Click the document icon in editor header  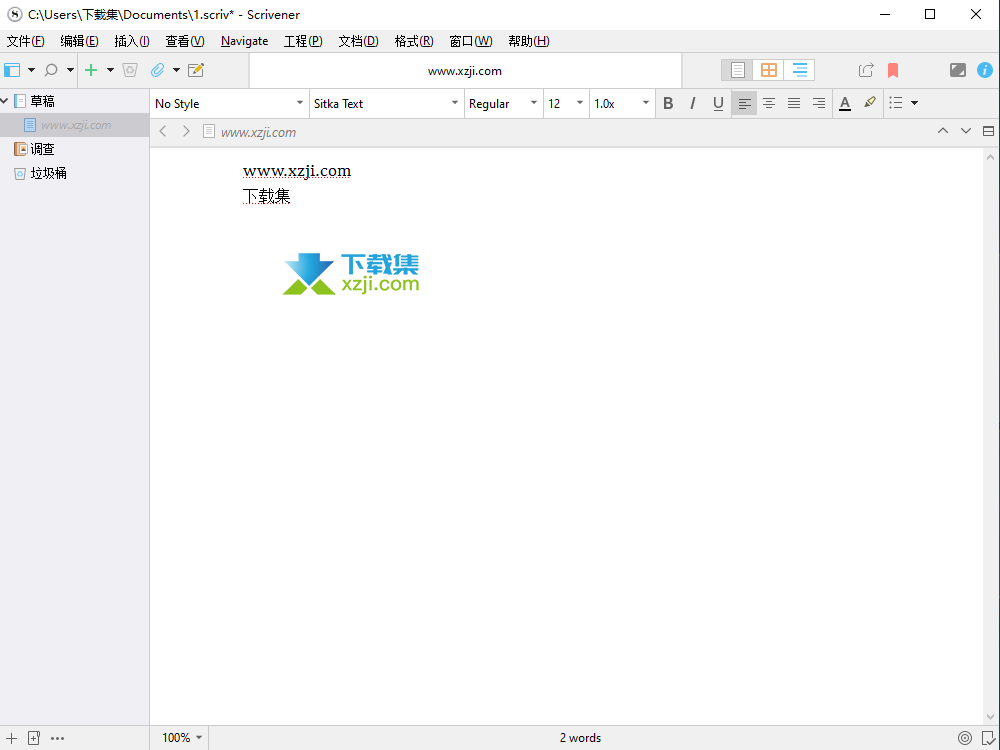[209, 131]
